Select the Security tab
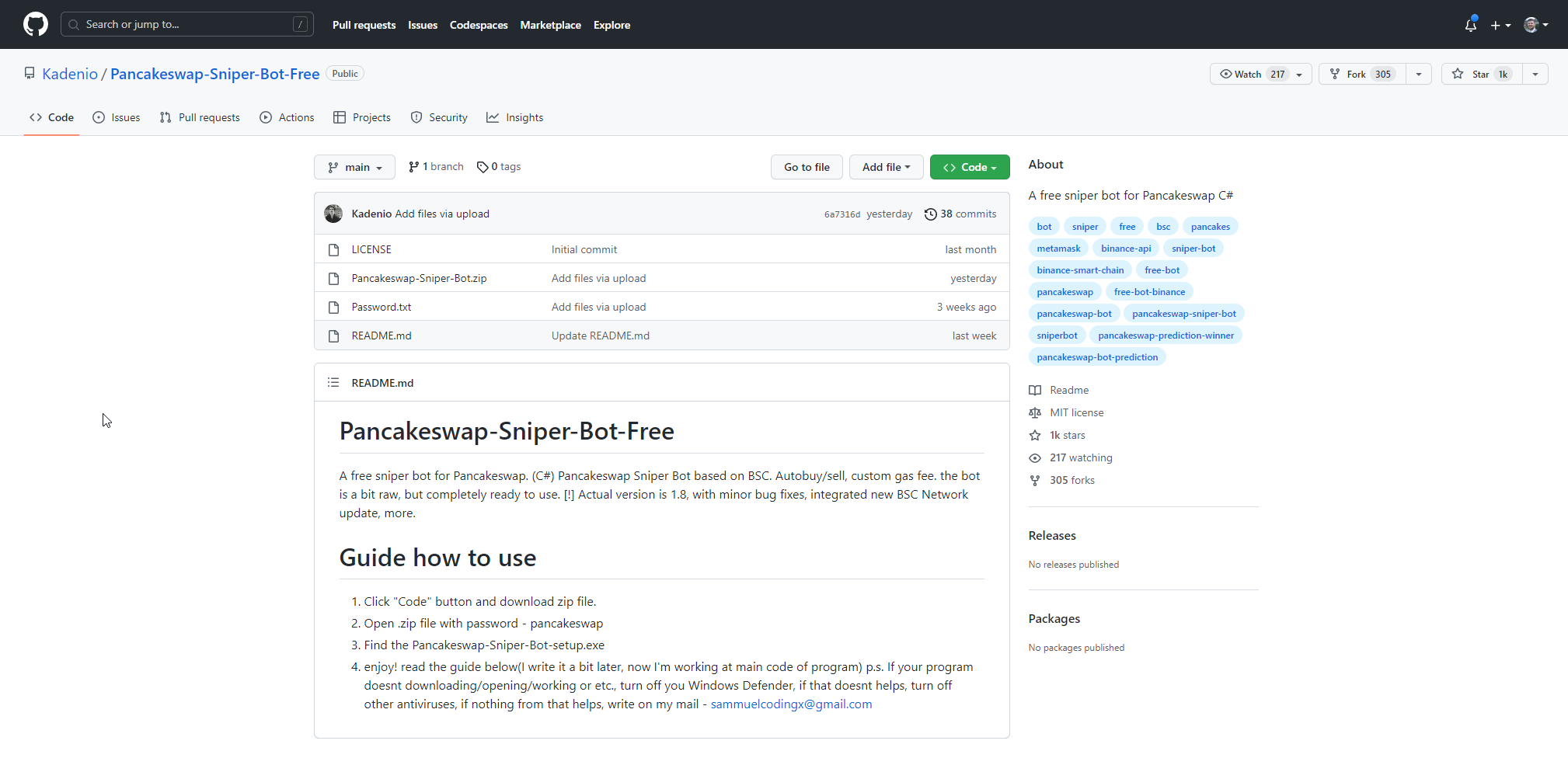Viewport: 1568px width, 758px height. click(x=439, y=117)
